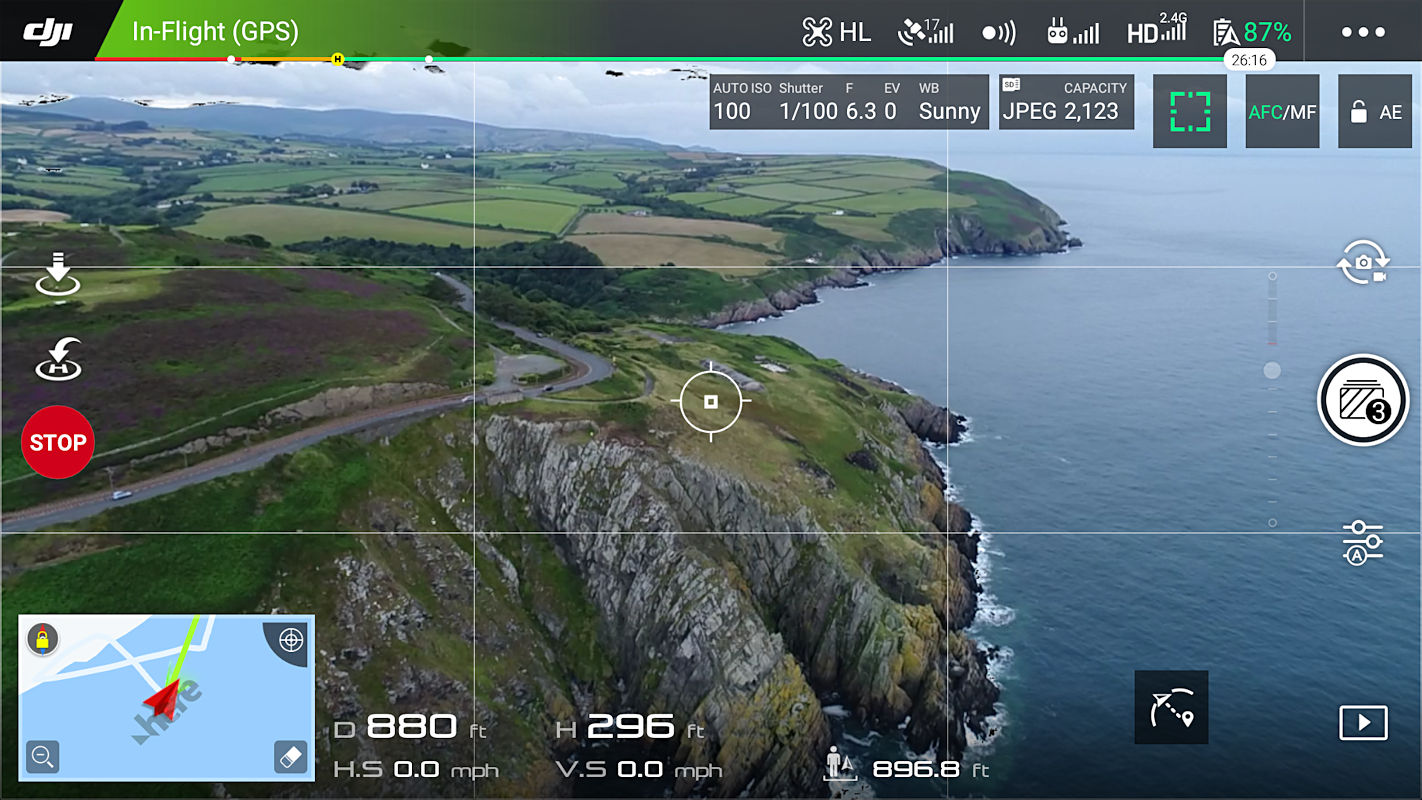1422x800 pixels.
Task: Toggle AFC/MF focus mode
Action: (x=1282, y=112)
